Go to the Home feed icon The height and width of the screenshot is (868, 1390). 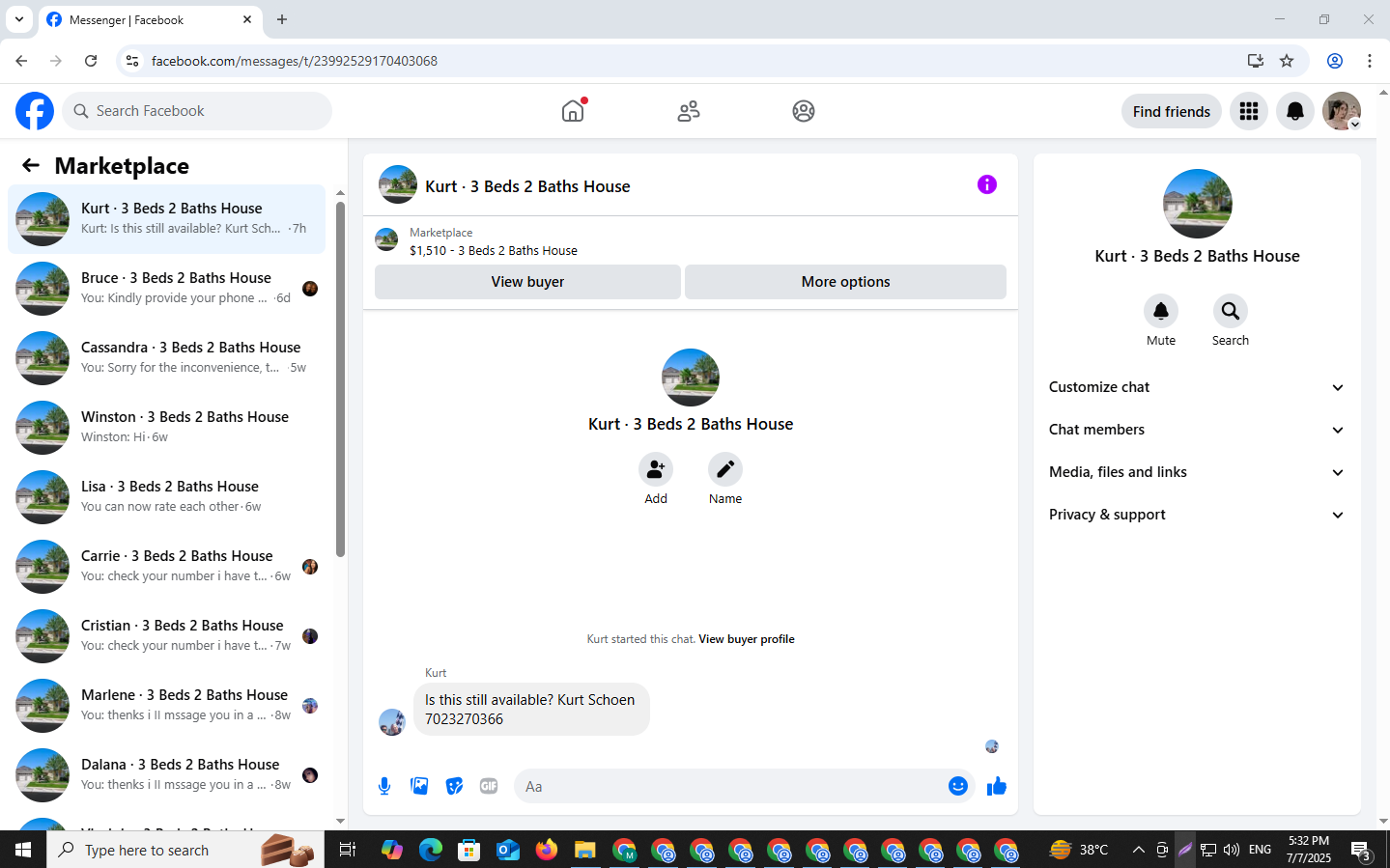coord(574,111)
